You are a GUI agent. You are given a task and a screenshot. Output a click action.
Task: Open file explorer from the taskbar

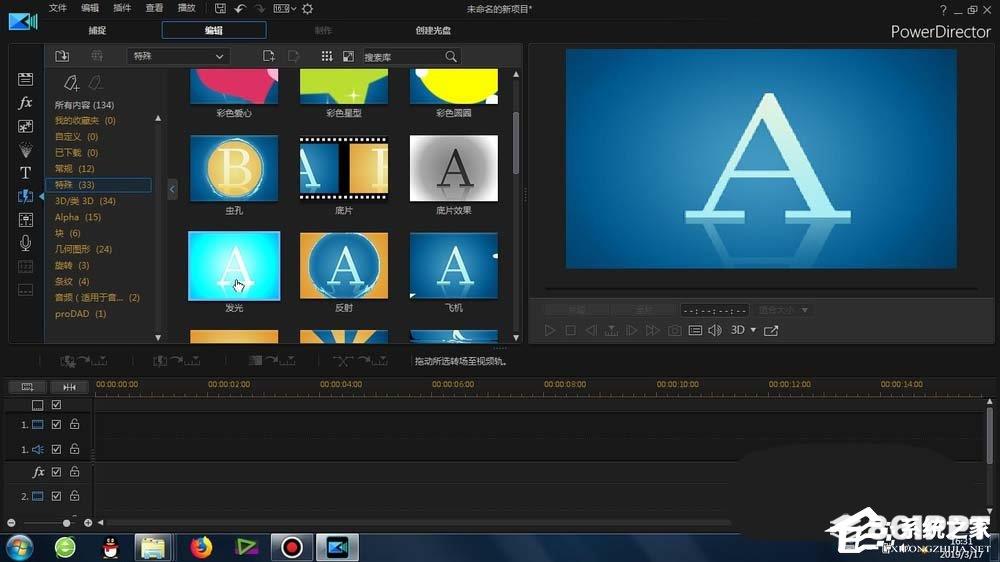pos(153,547)
